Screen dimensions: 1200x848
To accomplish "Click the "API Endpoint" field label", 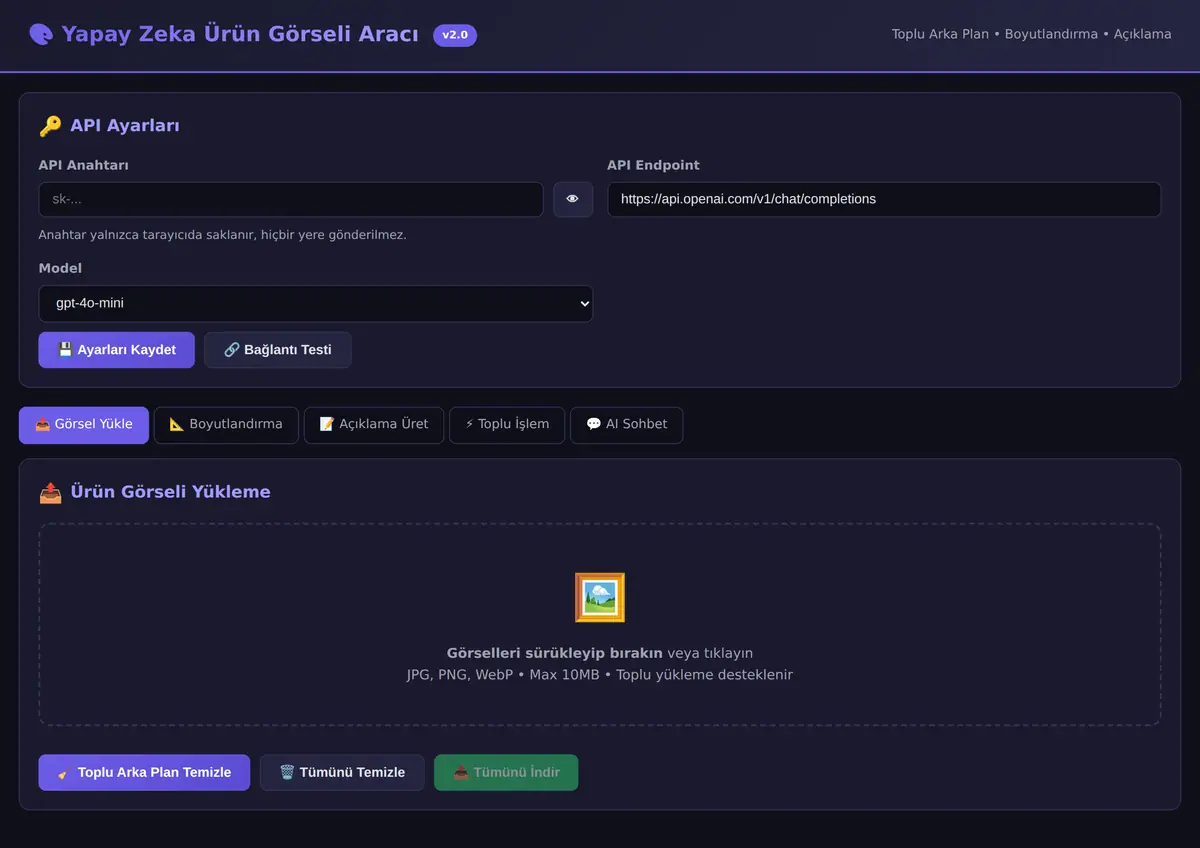I will tap(654, 165).
